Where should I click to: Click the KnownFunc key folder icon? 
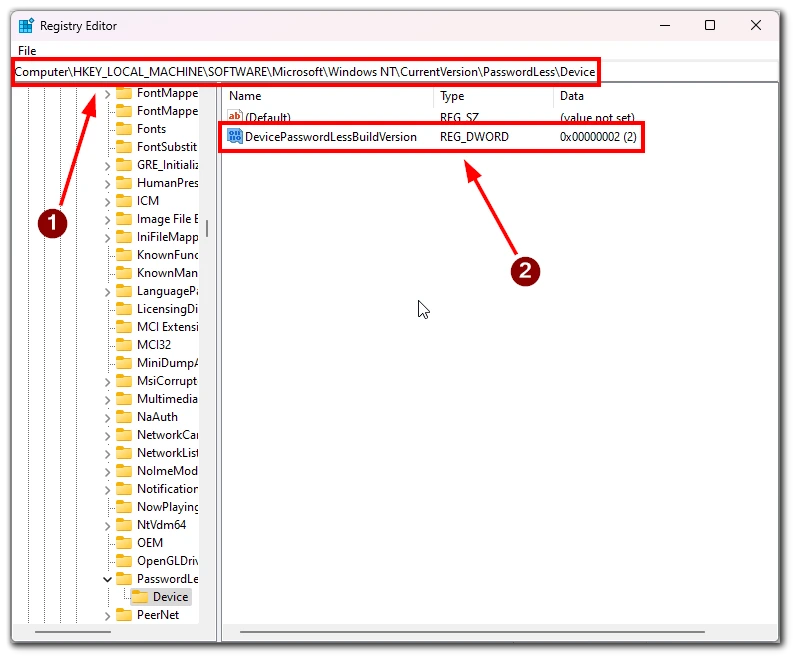124,255
